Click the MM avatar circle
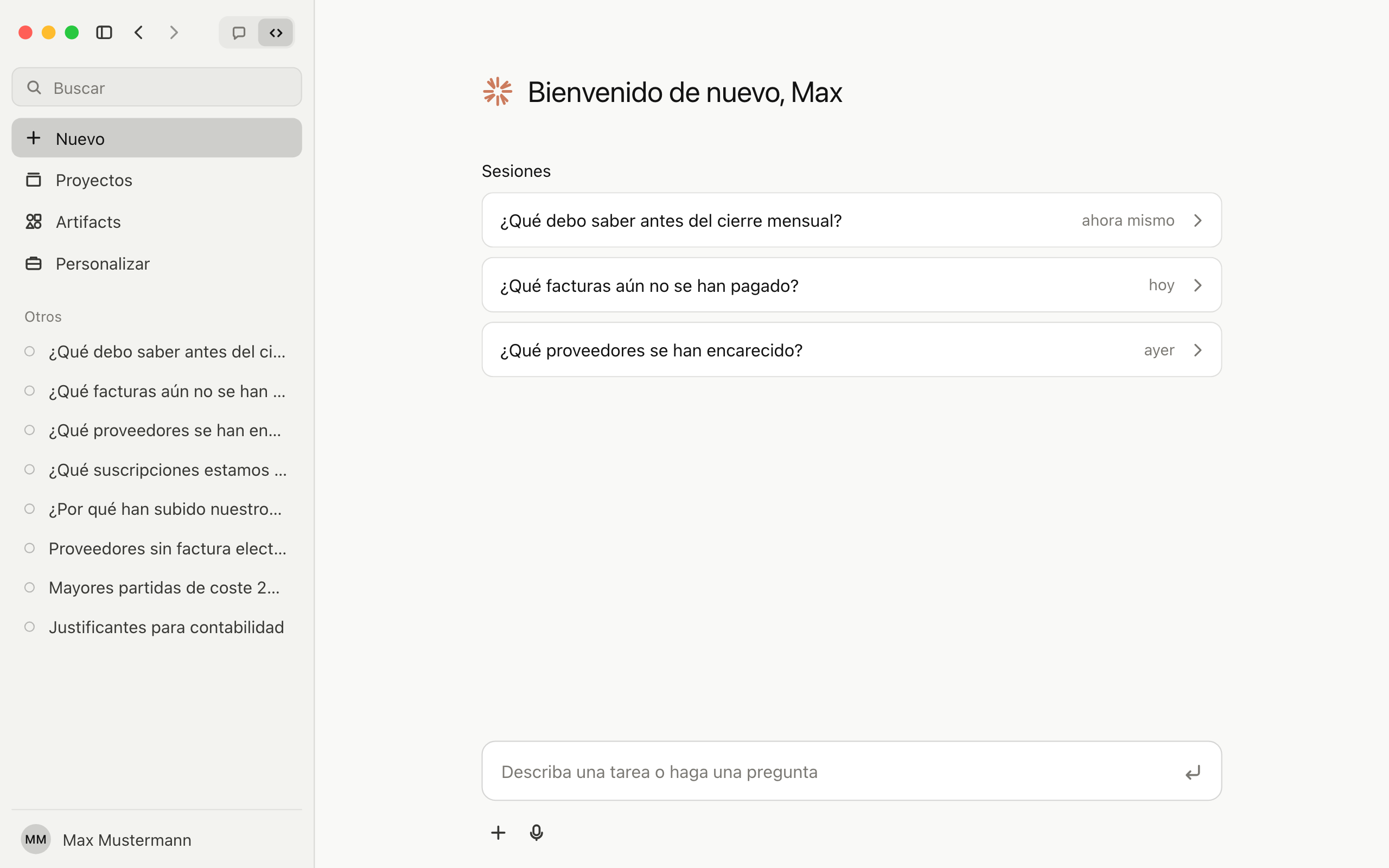The height and width of the screenshot is (868, 1389). click(36, 839)
